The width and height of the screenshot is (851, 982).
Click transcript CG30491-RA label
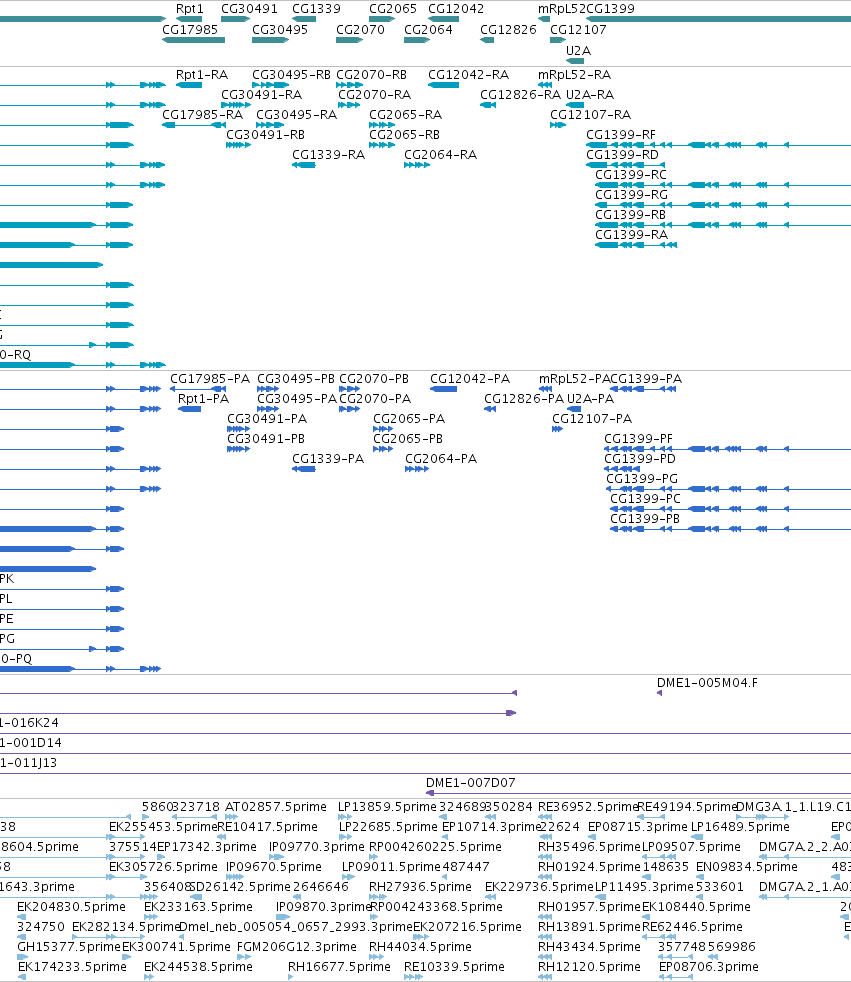point(261,95)
